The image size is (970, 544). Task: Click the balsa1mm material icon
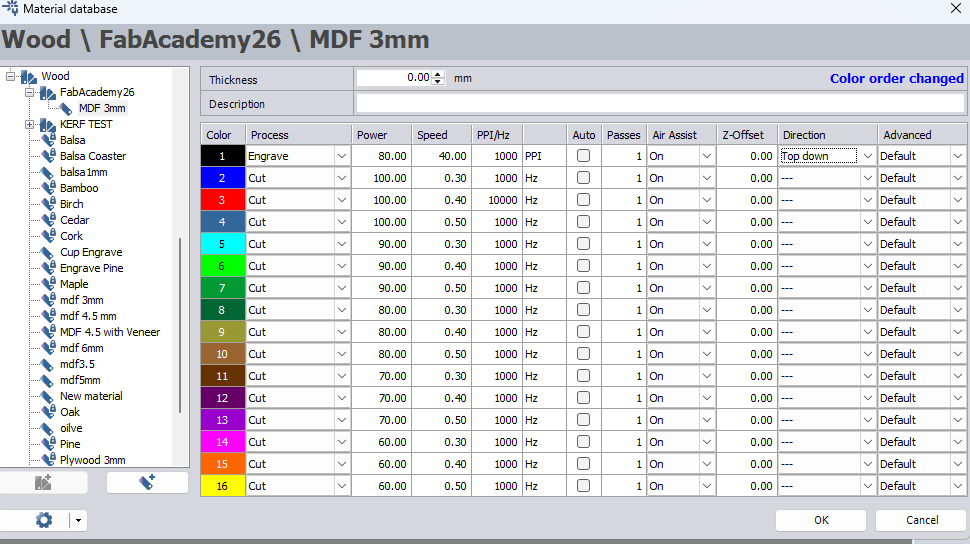[x=47, y=173]
